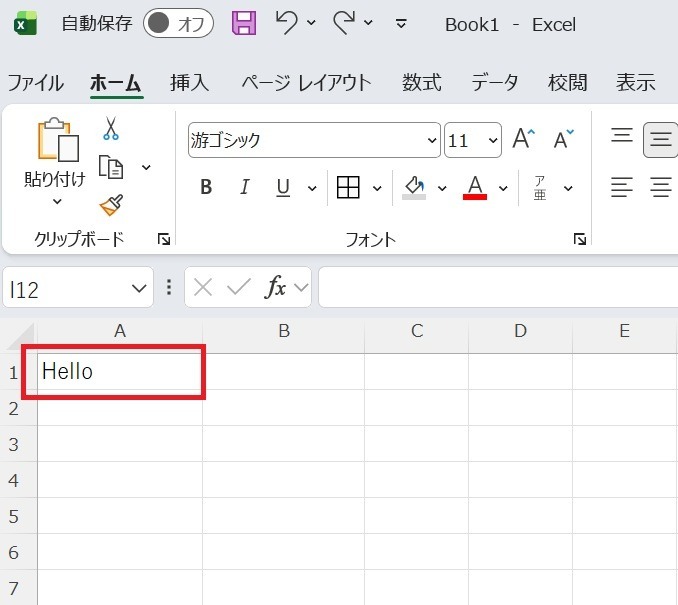
Task: Save the workbook with the floppy disk icon
Action: 244,23
